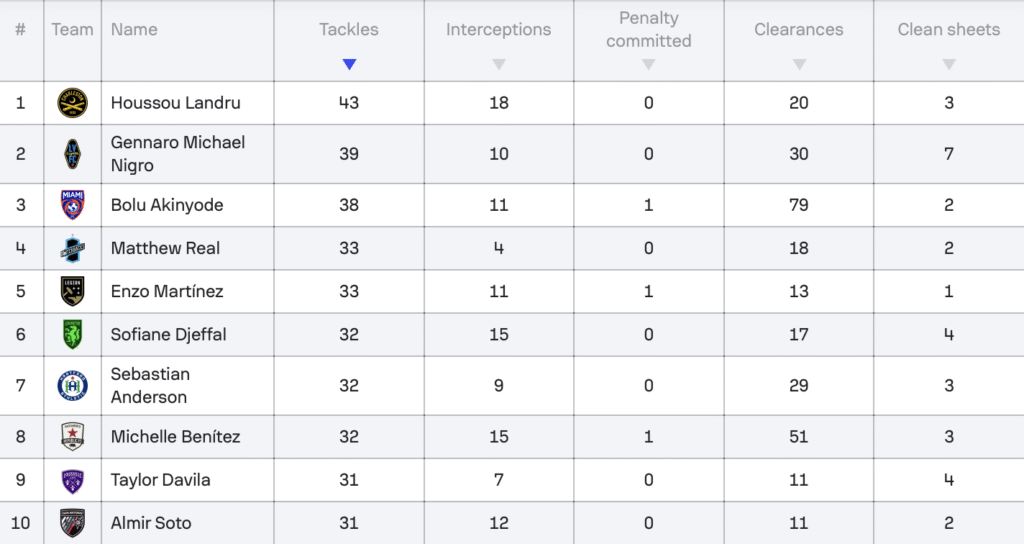Viewport: 1024px width, 544px height.
Task: Open the purple crest next to Taylor Davila
Action: [72, 480]
